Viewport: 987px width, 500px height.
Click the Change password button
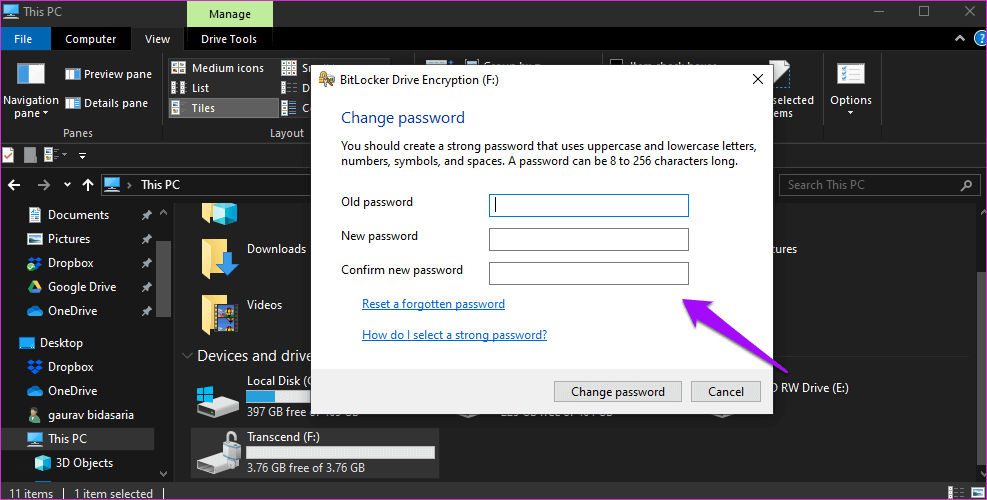(618, 392)
